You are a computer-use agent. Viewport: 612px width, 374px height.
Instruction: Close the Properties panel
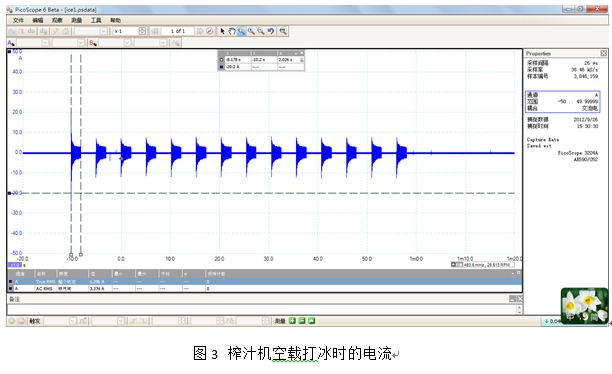[x=603, y=53]
